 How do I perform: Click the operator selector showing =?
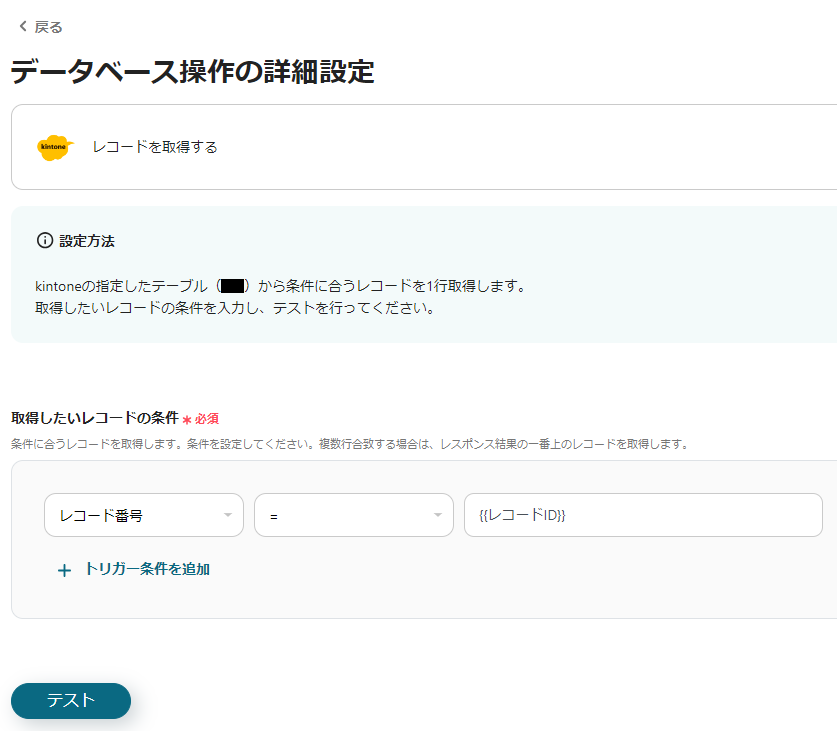353,515
